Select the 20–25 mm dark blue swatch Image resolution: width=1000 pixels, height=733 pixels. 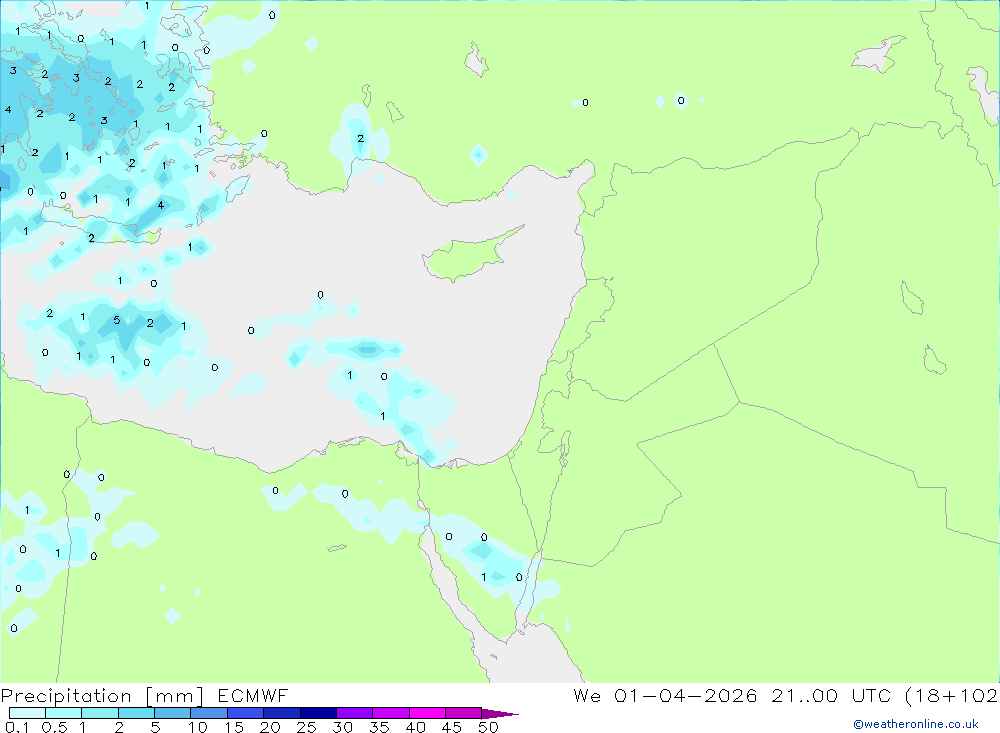pyautogui.click(x=281, y=713)
